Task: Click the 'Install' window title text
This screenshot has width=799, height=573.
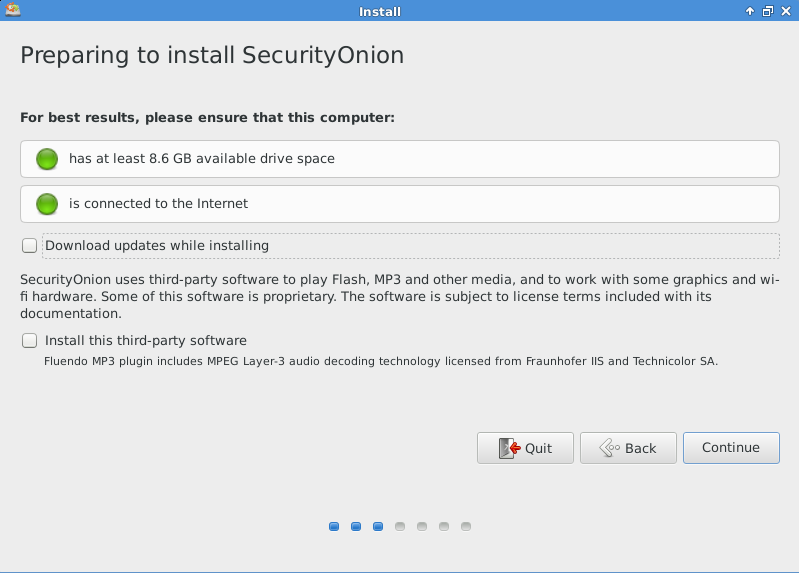Action: click(x=379, y=11)
